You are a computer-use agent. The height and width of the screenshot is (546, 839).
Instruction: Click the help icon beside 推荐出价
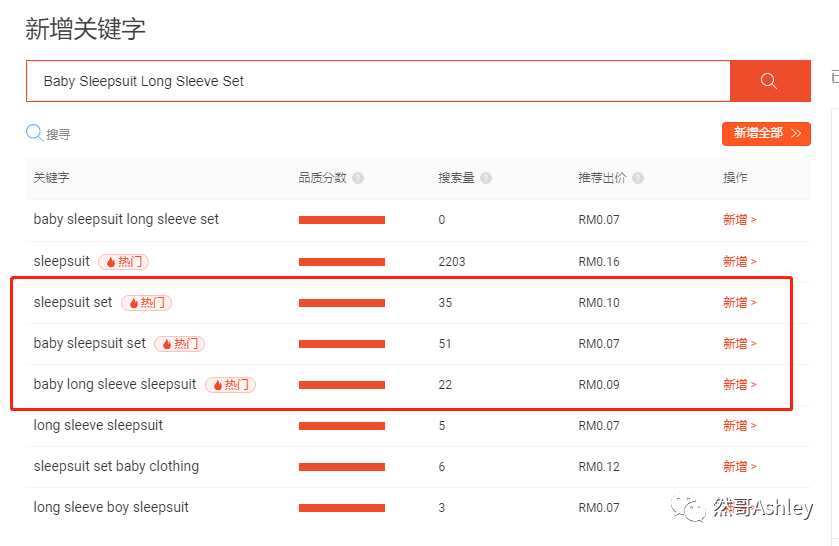pyautogui.click(x=637, y=178)
